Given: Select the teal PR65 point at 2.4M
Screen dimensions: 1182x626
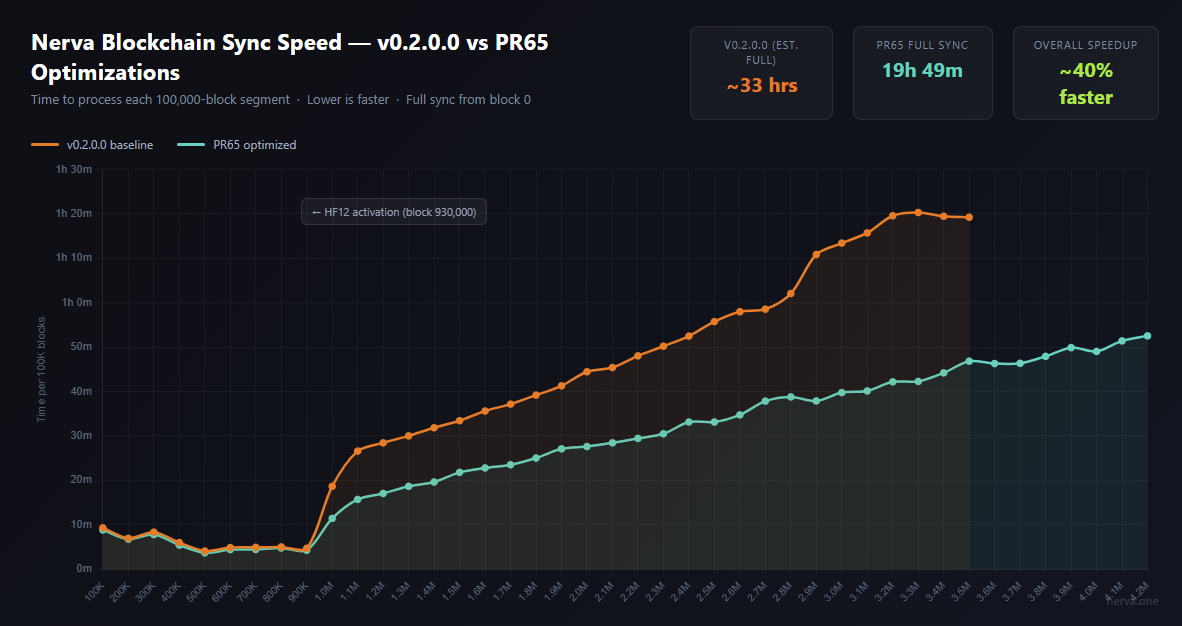Looking at the screenshot, I should coord(688,422).
